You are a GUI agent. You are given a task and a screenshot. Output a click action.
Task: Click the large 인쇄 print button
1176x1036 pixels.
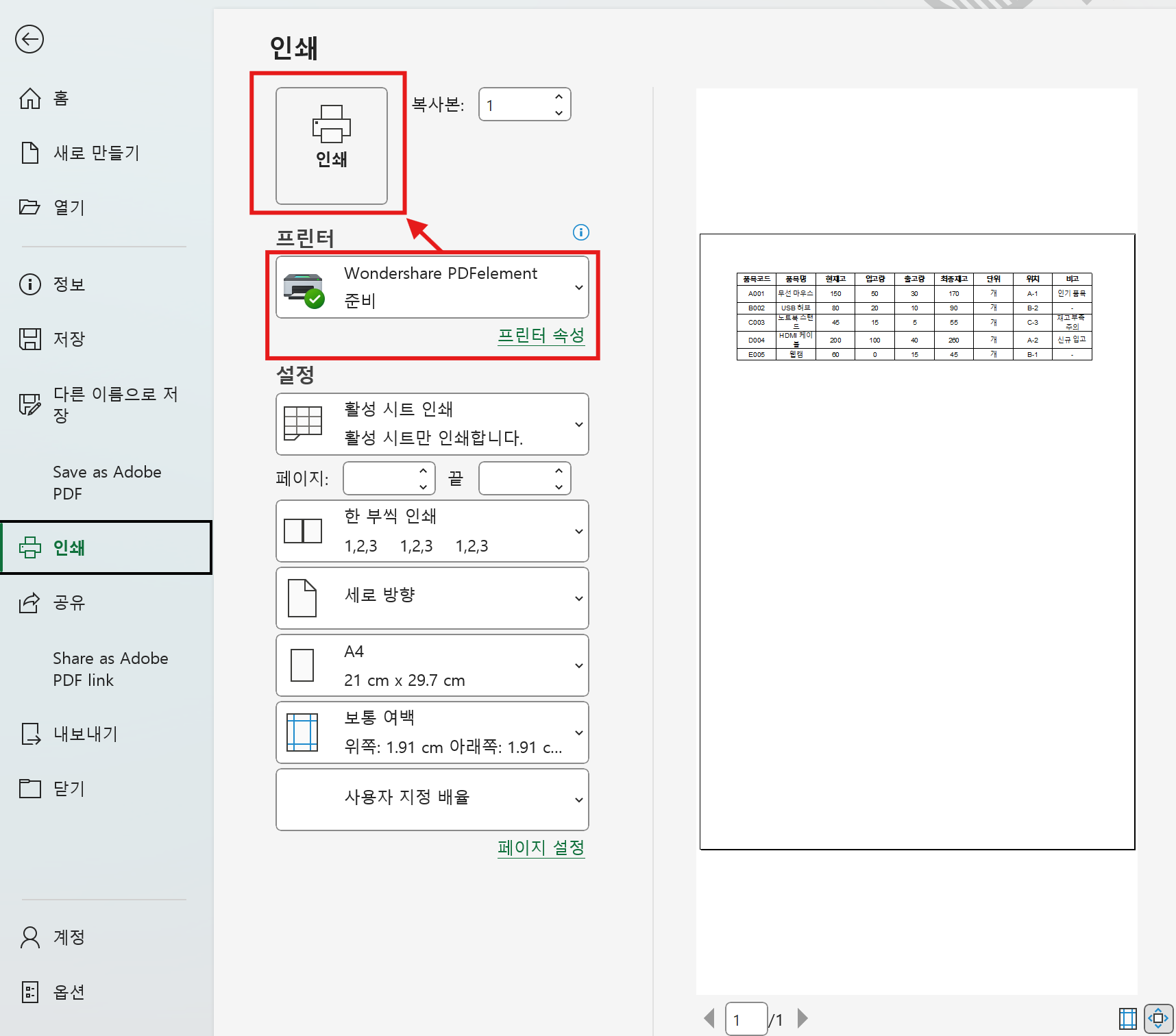(332, 145)
